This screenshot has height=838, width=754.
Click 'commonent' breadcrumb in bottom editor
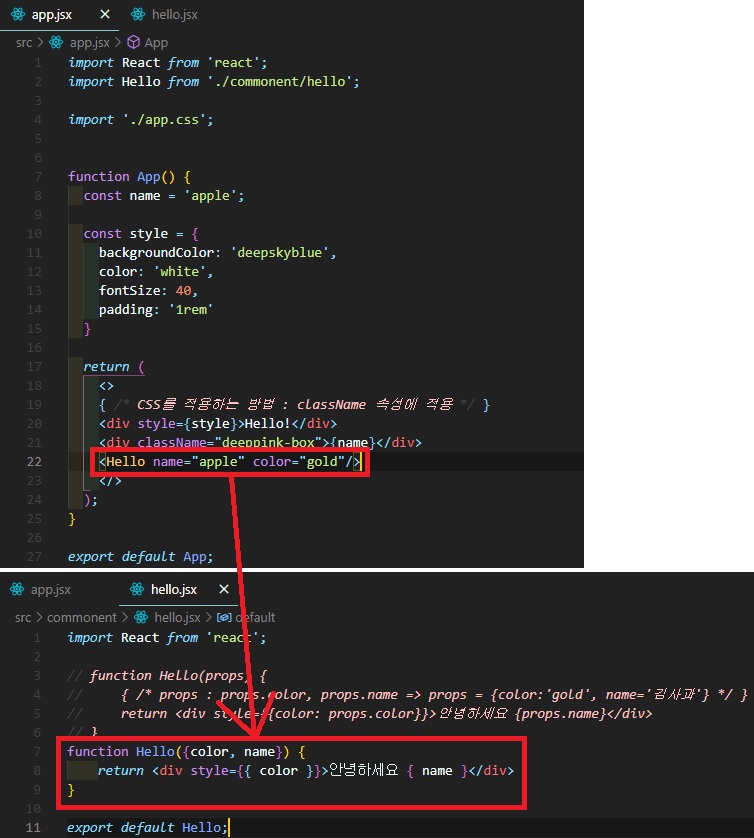pyautogui.click(x=82, y=618)
